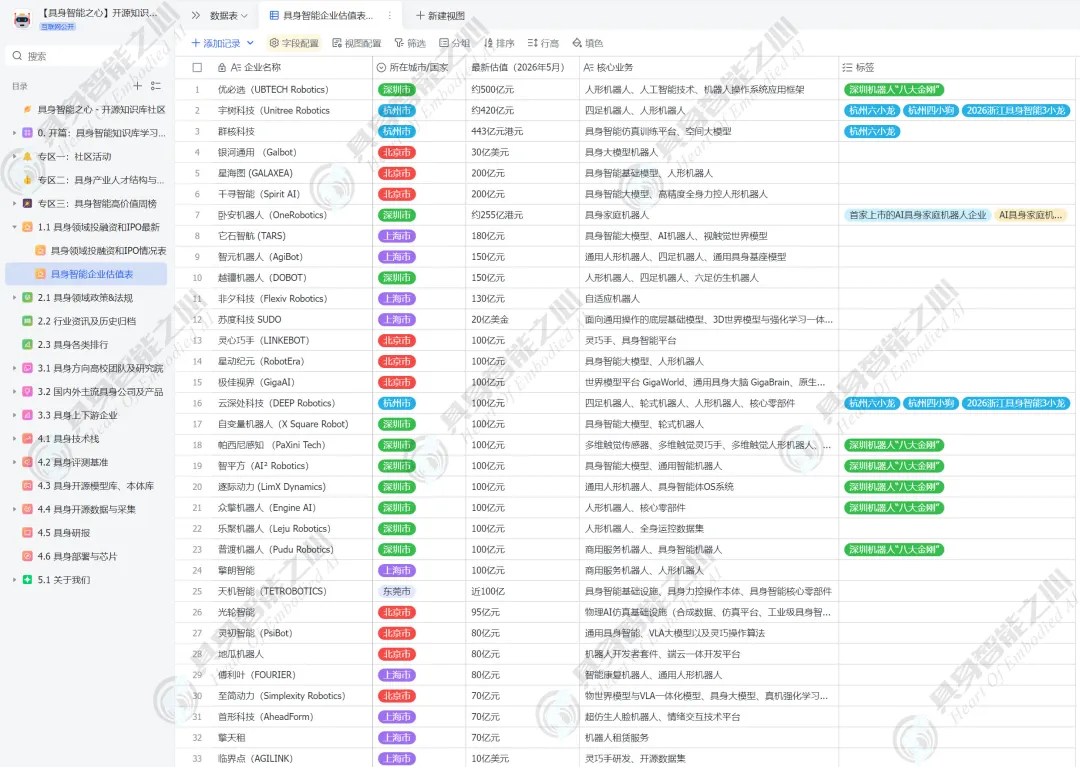Click the single-select icon in the 所在城市/国家 header
The width and height of the screenshot is (1080, 767).
(x=381, y=67)
